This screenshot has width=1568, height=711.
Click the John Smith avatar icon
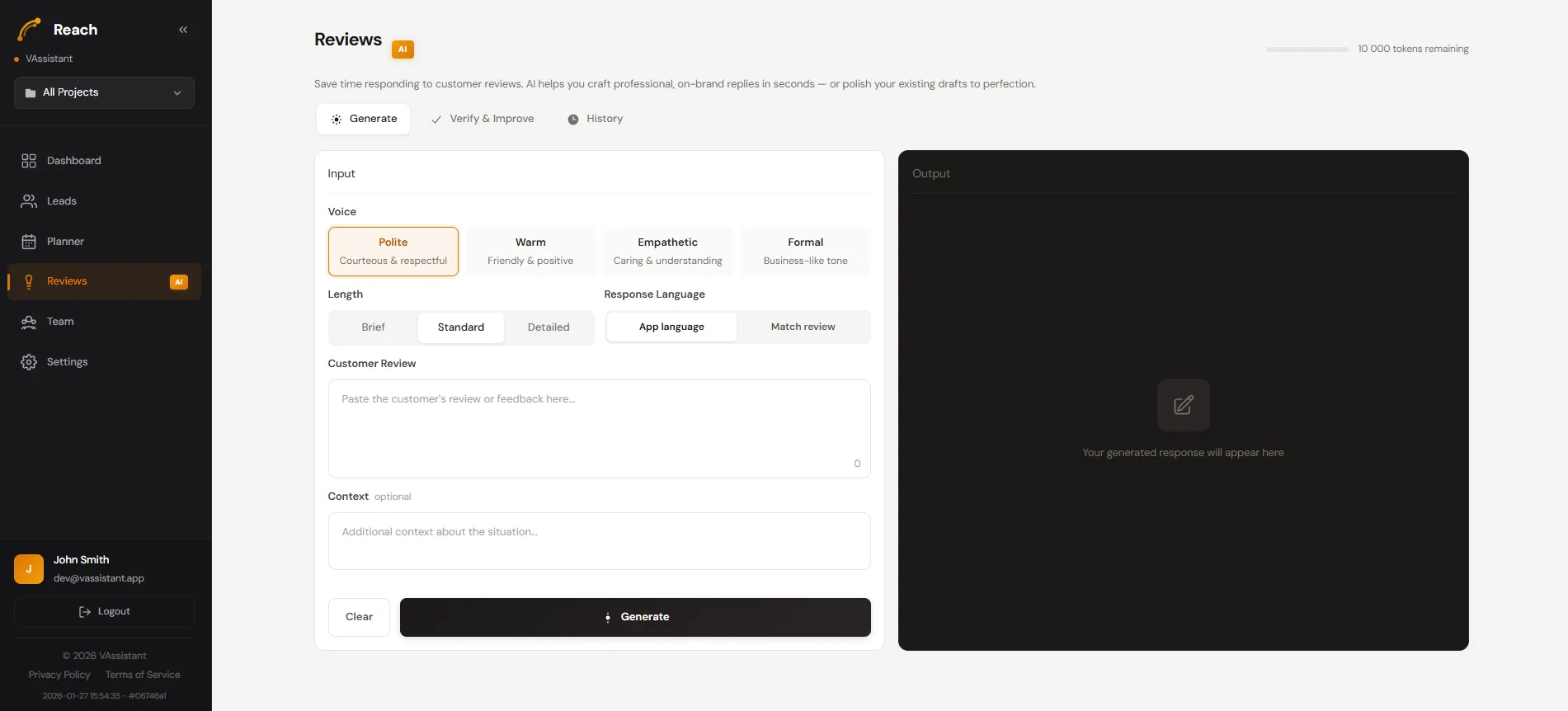tap(29, 569)
